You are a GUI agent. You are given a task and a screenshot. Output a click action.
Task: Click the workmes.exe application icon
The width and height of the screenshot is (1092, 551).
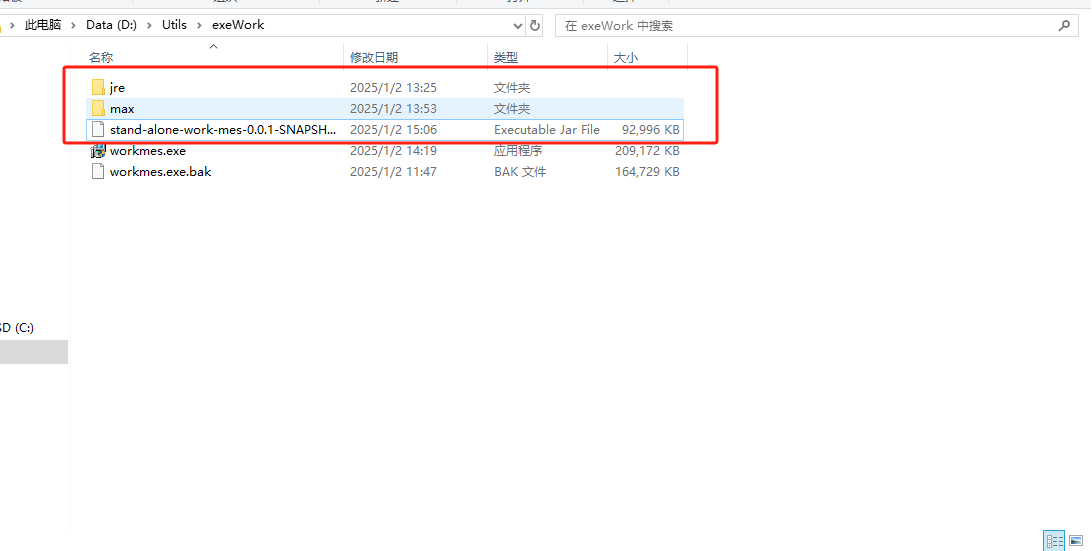pyautogui.click(x=98, y=151)
